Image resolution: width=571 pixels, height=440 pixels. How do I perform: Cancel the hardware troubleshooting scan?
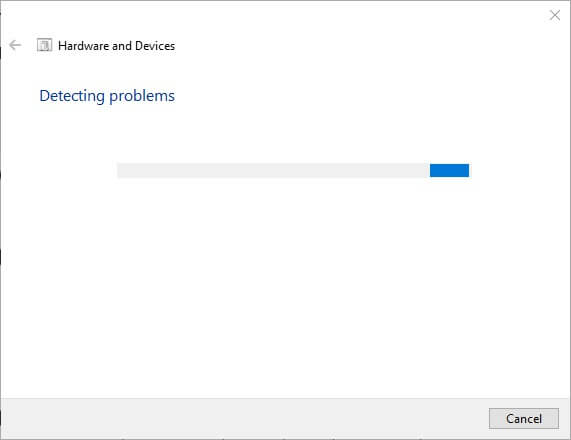coord(524,419)
